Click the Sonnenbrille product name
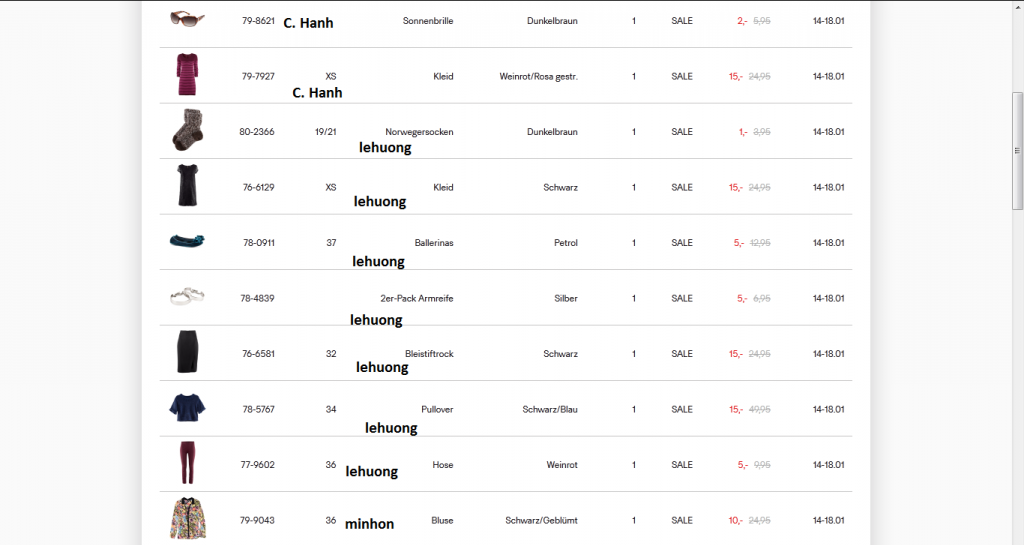The height and width of the screenshot is (545, 1024). click(428, 21)
